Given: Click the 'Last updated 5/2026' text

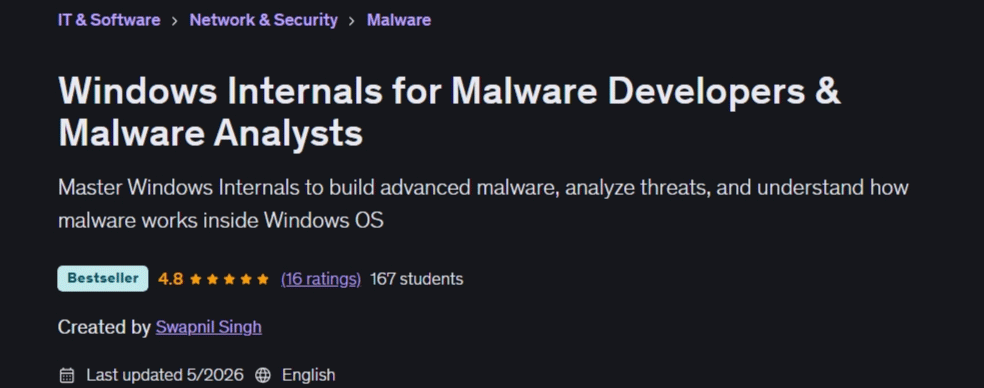Looking at the screenshot, I should (x=164, y=375).
